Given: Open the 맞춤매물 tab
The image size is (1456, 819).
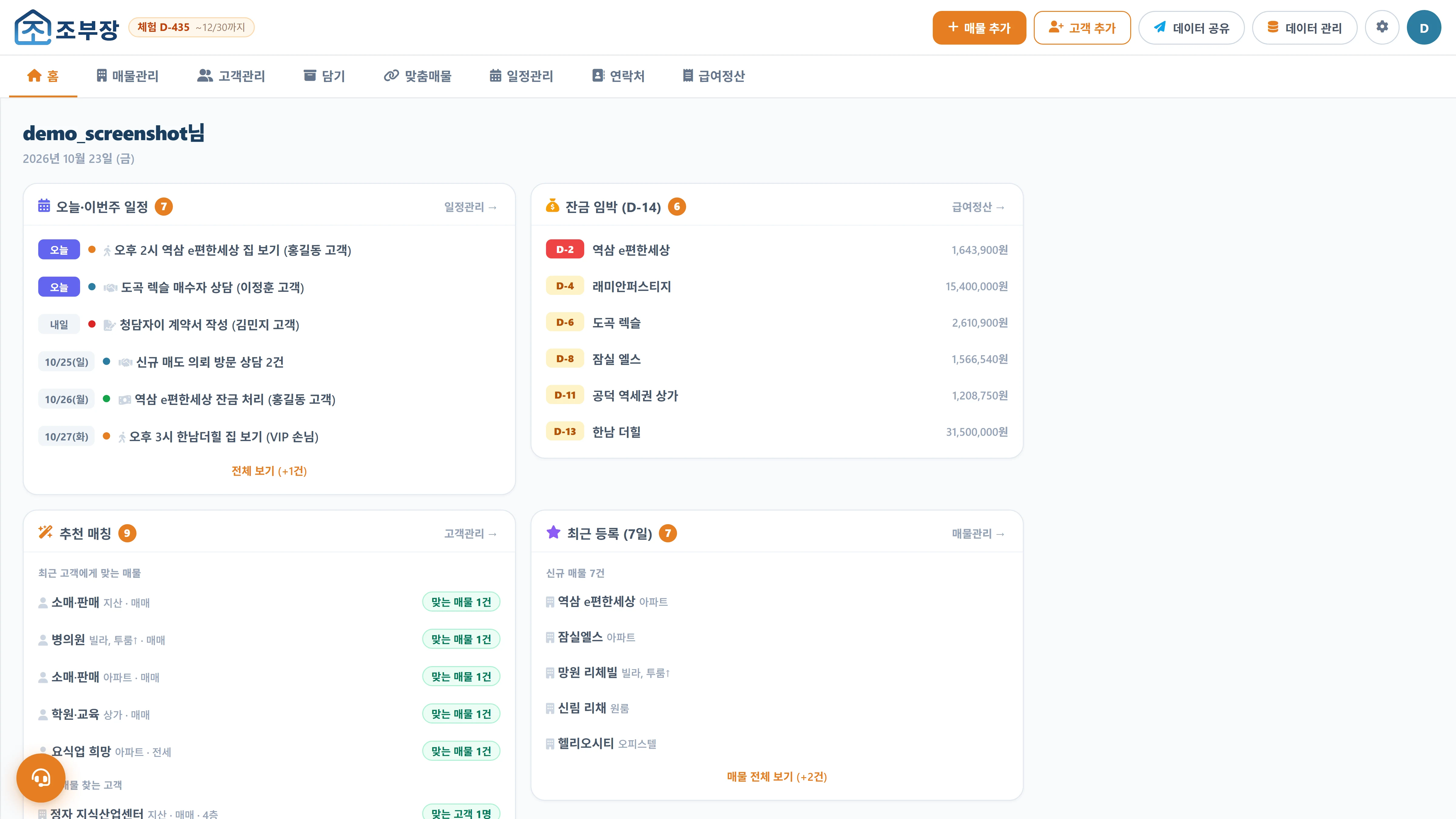Looking at the screenshot, I should point(418,76).
